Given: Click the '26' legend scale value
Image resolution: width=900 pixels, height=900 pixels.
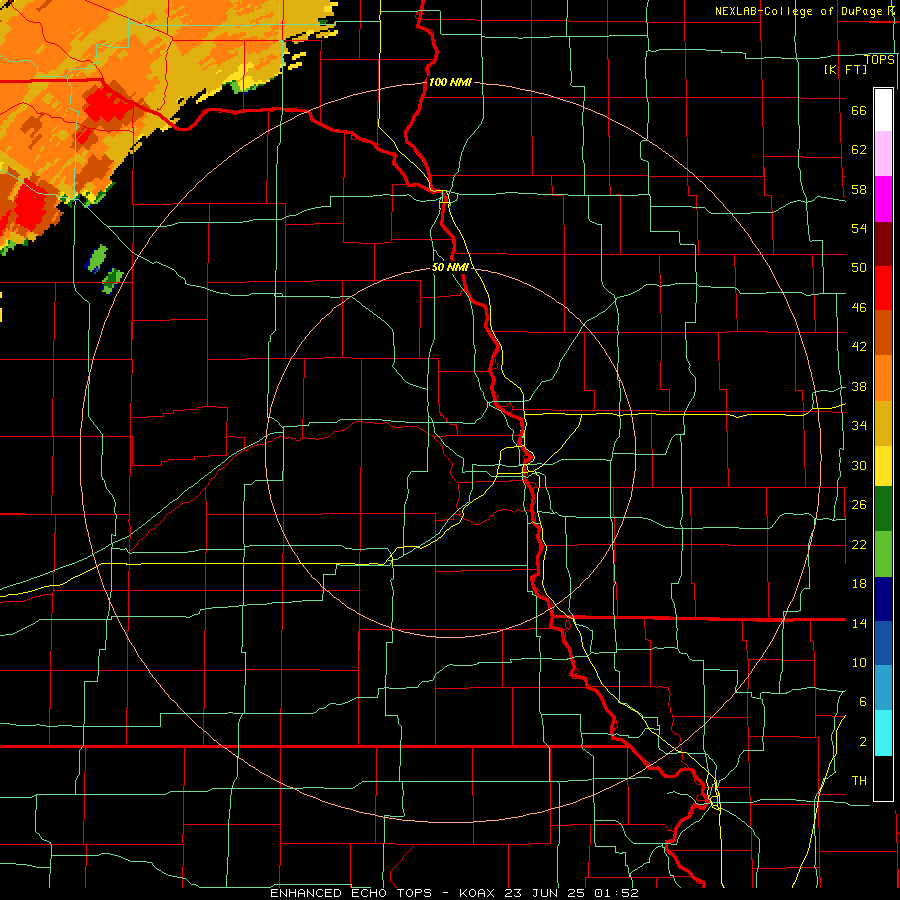Looking at the screenshot, I should click(859, 505).
